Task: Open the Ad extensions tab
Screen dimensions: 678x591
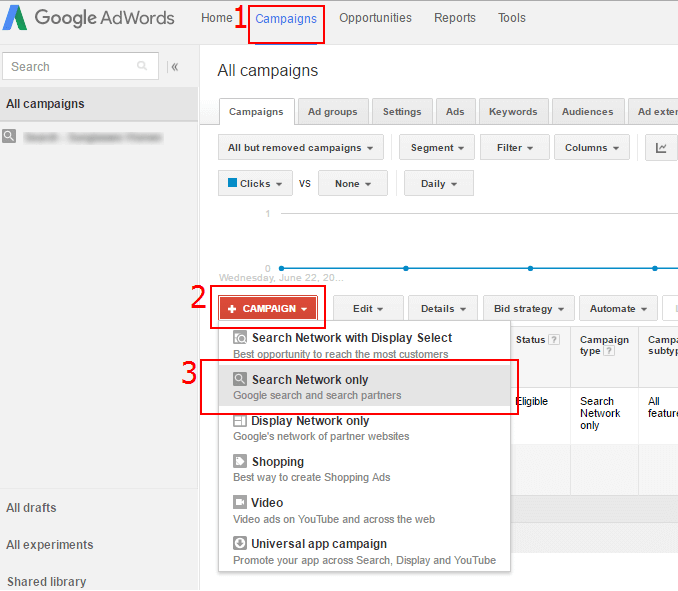Action: point(653,112)
